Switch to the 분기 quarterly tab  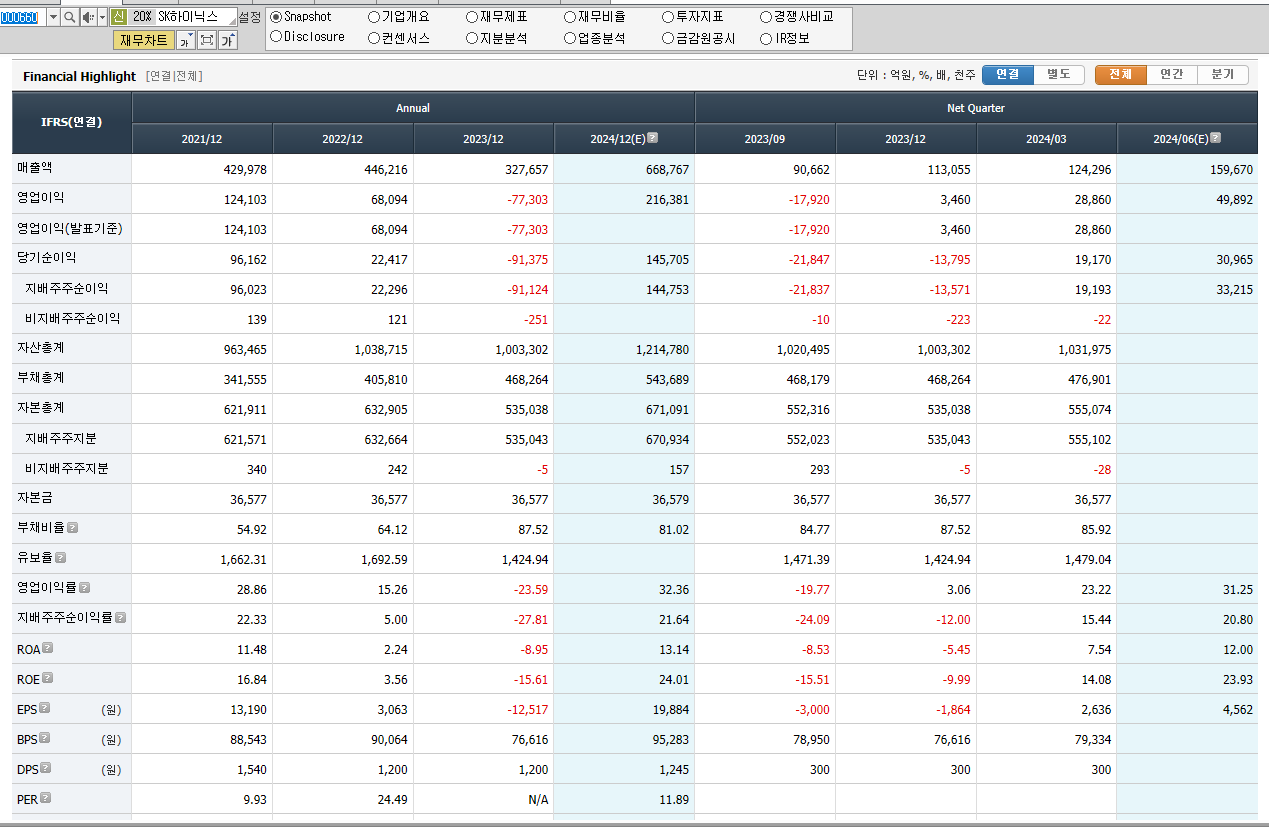coord(1222,75)
